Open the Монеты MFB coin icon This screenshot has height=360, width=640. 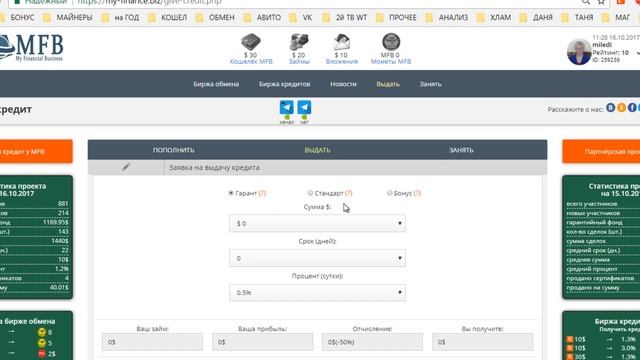(391, 42)
